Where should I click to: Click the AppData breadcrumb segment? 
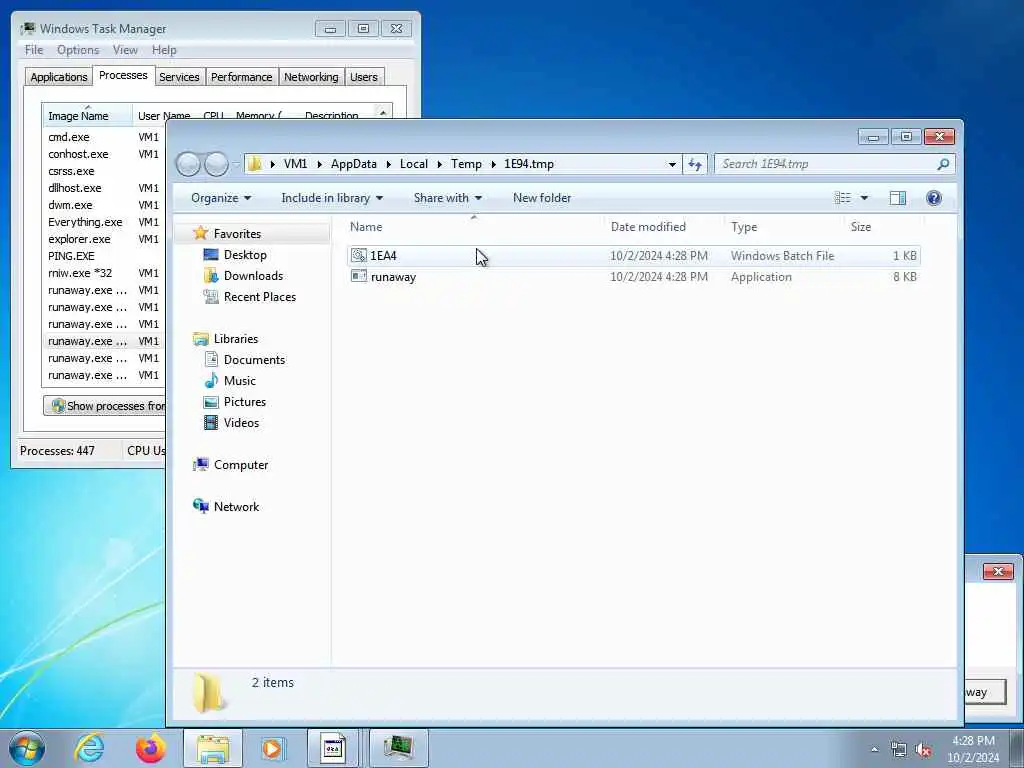tap(353, 164)
